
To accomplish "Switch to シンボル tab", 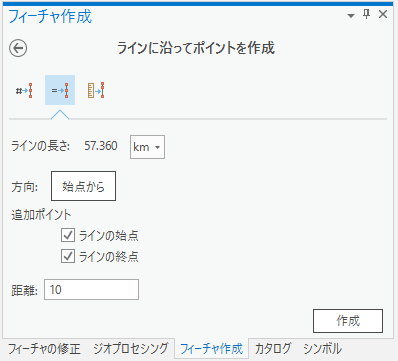I will [x=322, y=349].
